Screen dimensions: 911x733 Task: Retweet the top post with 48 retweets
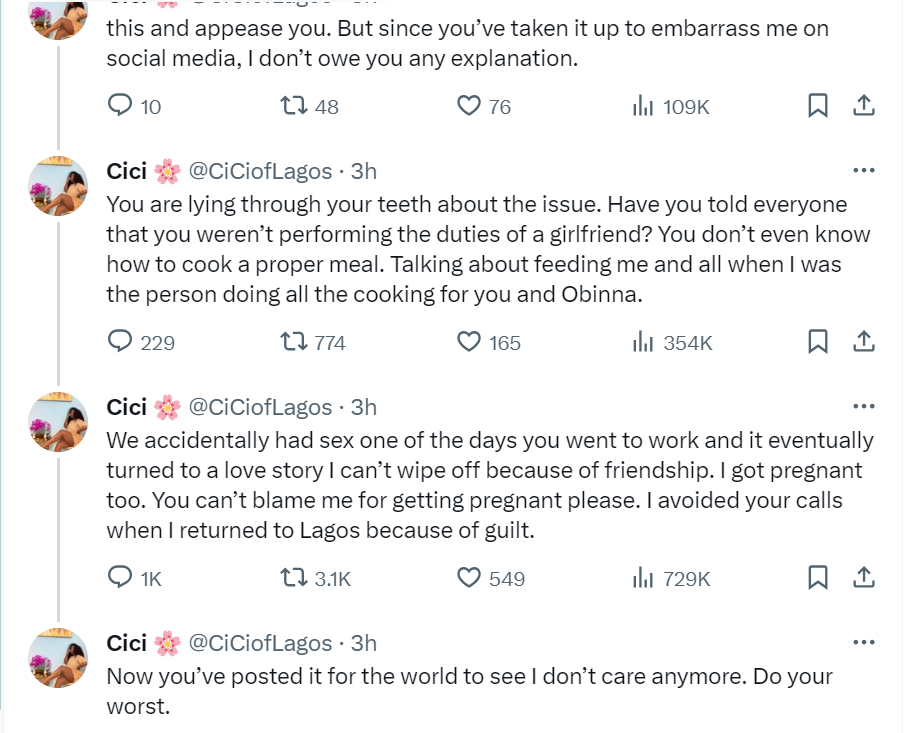coord(292,106)
